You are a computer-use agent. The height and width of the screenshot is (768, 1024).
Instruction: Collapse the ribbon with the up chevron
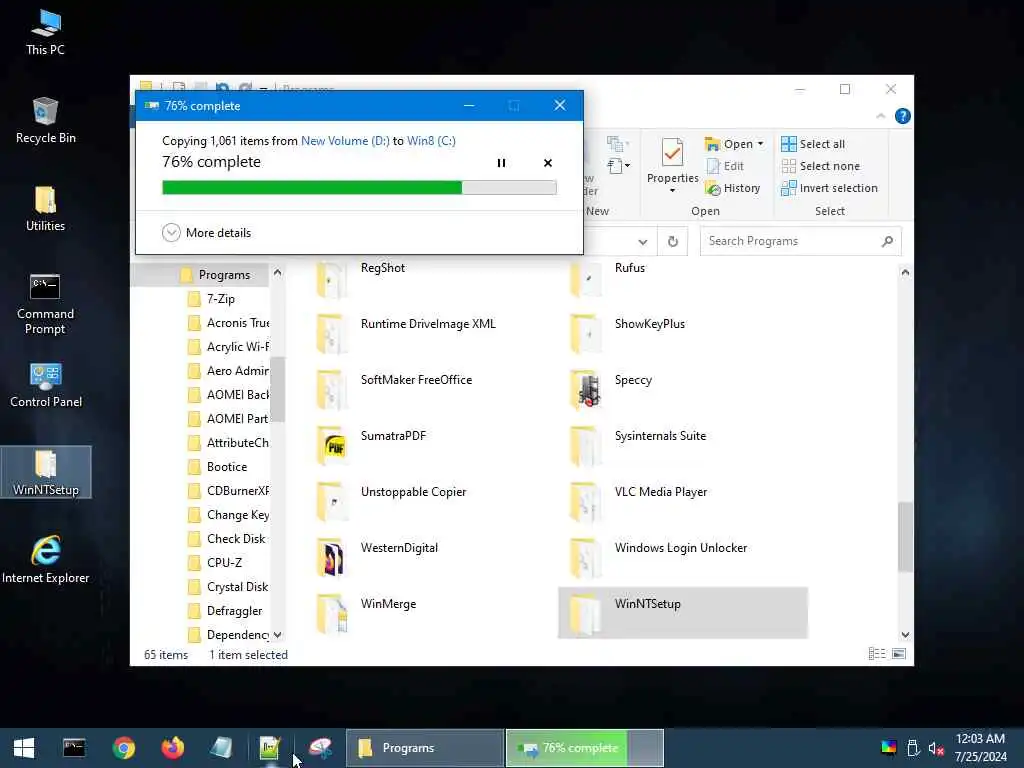tap(880, 116)
